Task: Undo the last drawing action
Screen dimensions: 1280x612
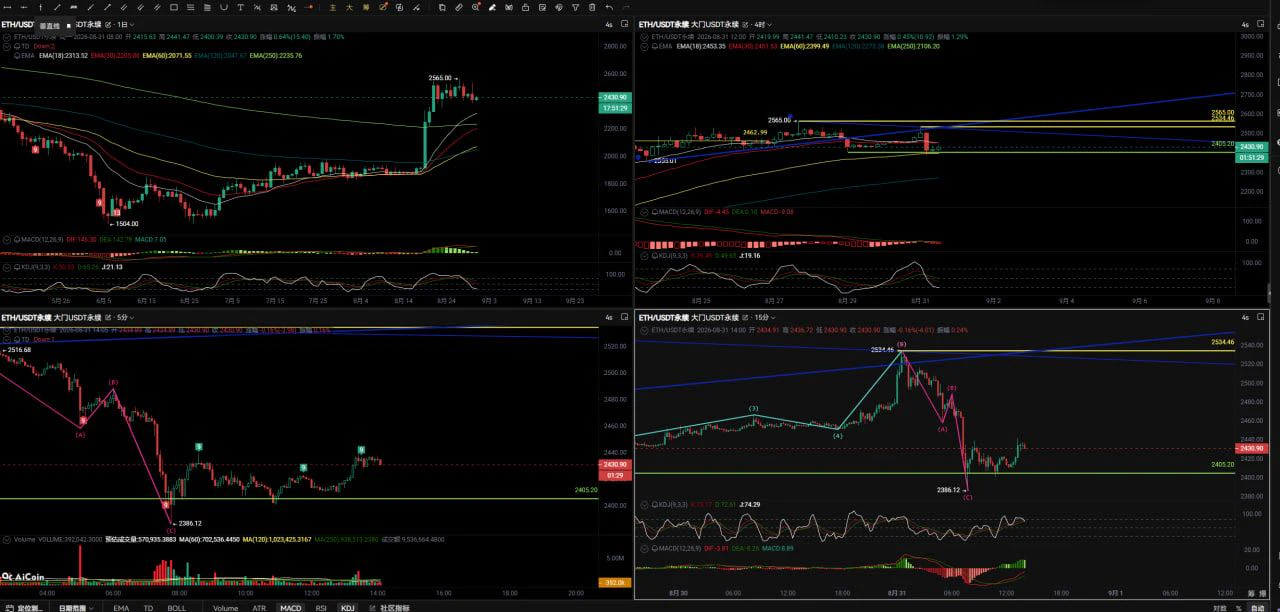Action: (609, 7)
